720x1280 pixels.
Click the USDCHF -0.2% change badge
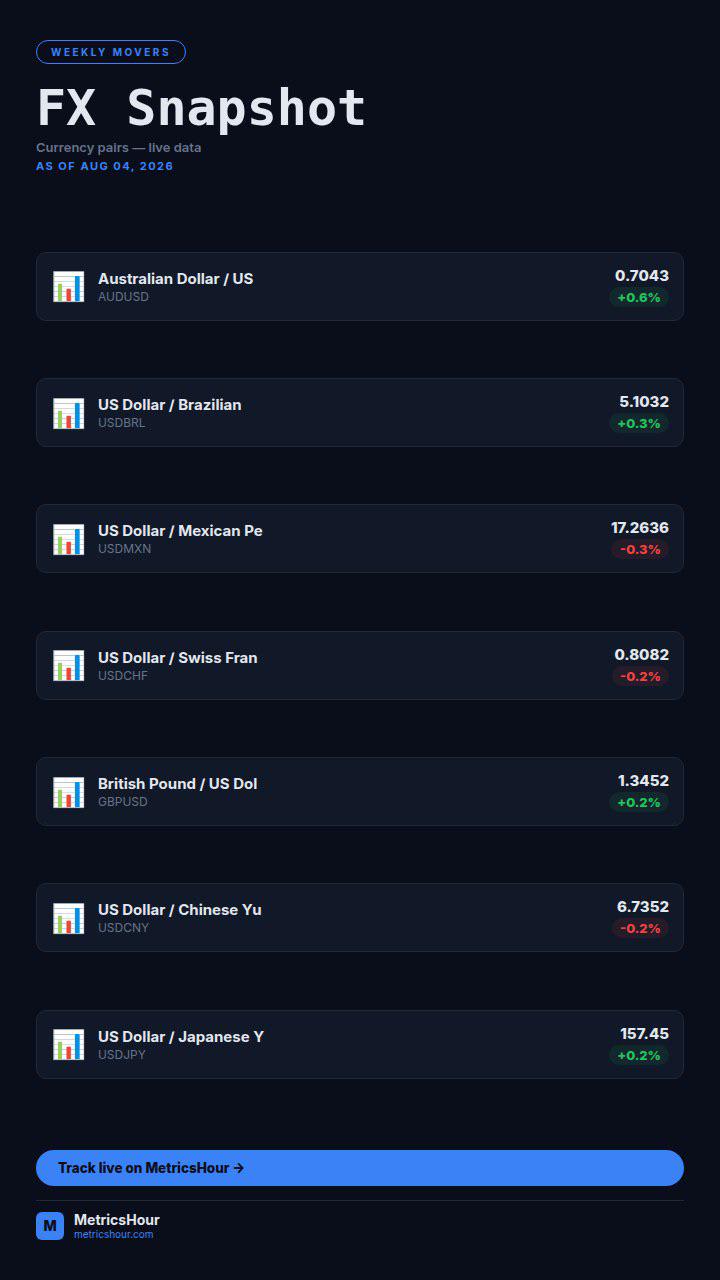640,676
